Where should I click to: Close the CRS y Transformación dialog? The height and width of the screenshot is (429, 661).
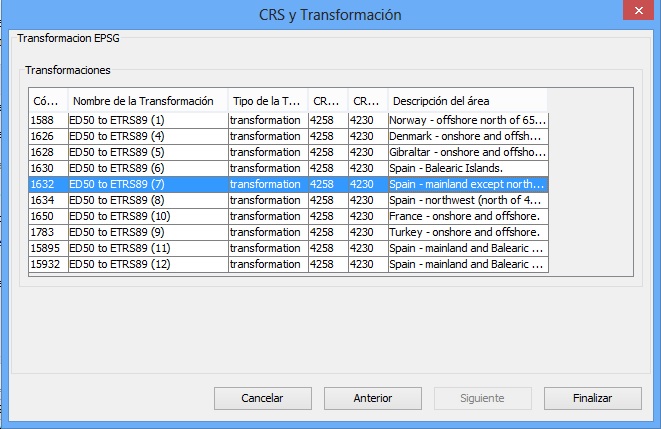(638, 10)
